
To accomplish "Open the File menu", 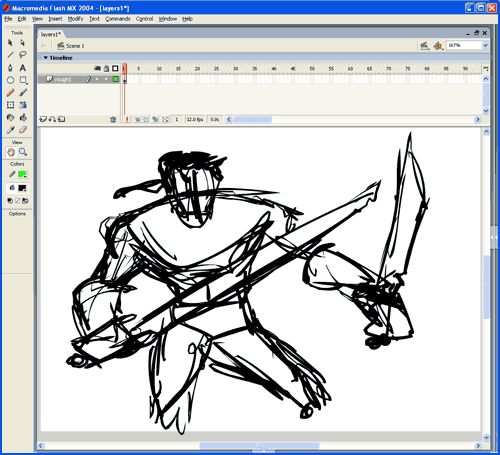I will point(8,19).
